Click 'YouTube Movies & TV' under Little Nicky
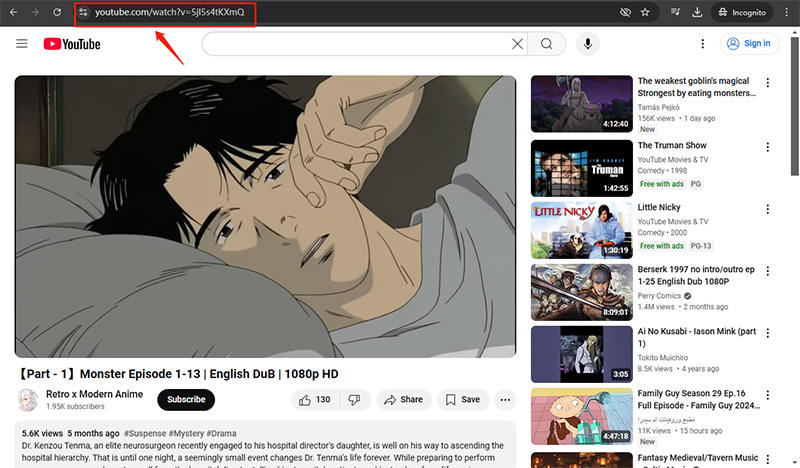 coord(673,221)
